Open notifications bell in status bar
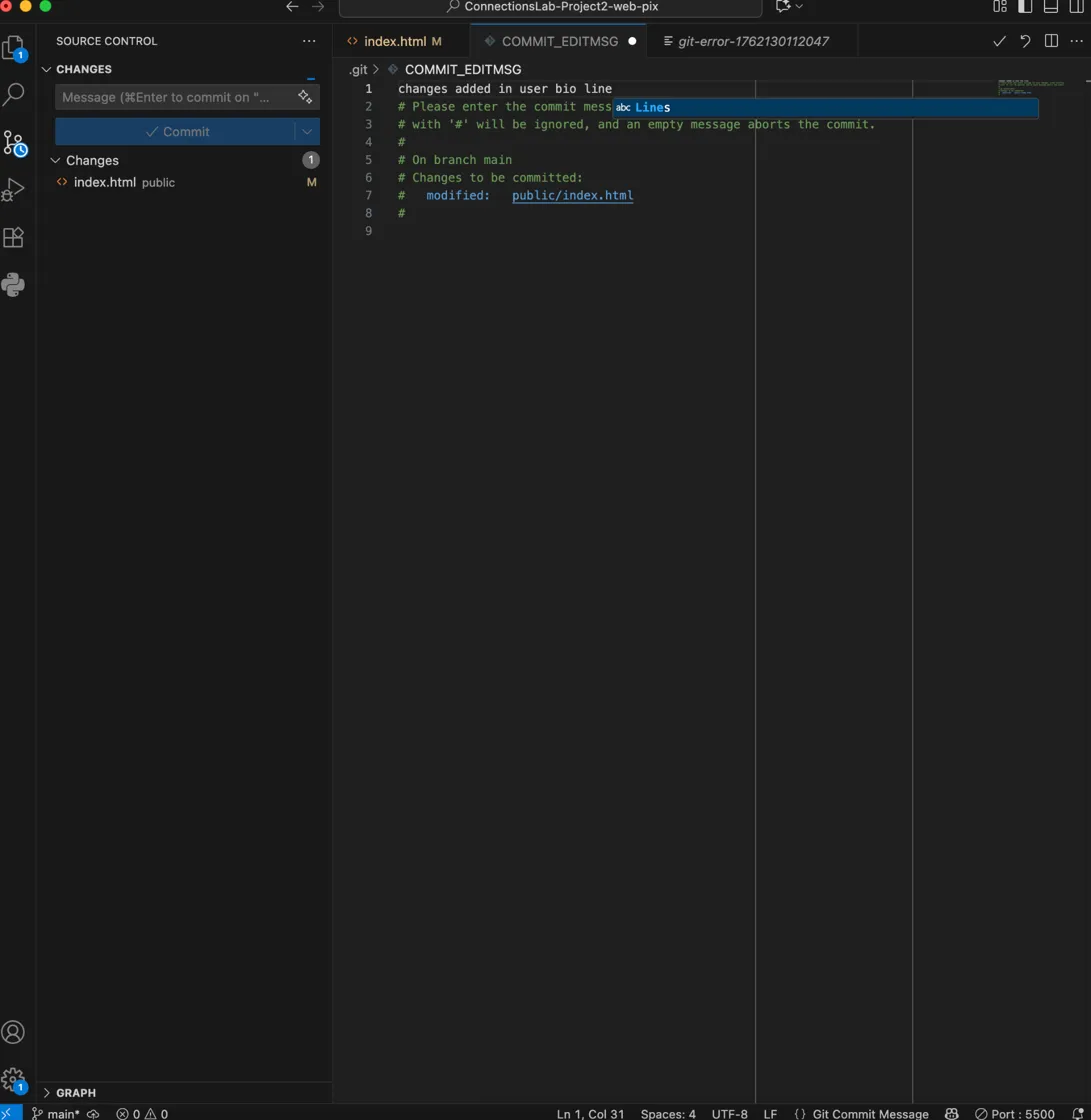This screenshot has width=1091, height=1120. coord(1078,1114)
